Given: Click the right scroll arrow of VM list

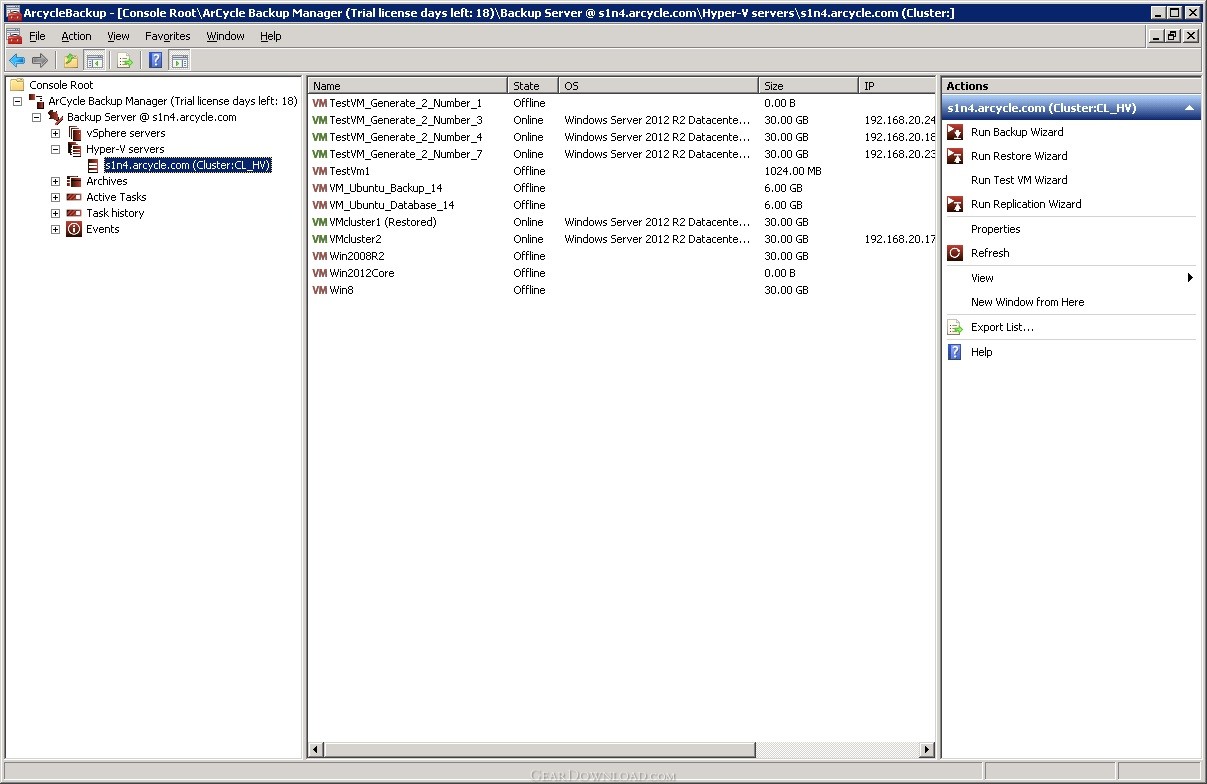Looking at the screenshot, I should coord(927,749).
